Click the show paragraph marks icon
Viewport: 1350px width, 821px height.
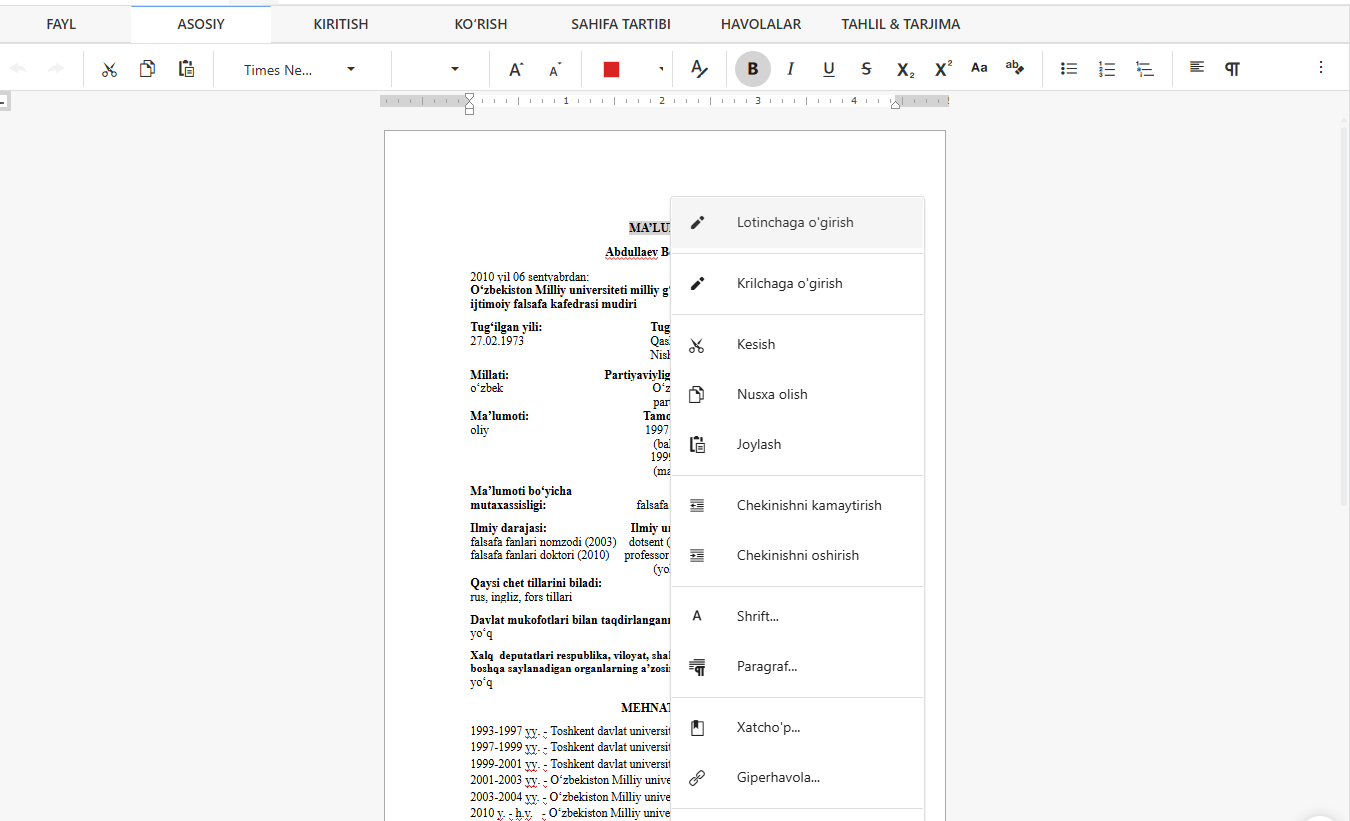(x=1232, y=69)
